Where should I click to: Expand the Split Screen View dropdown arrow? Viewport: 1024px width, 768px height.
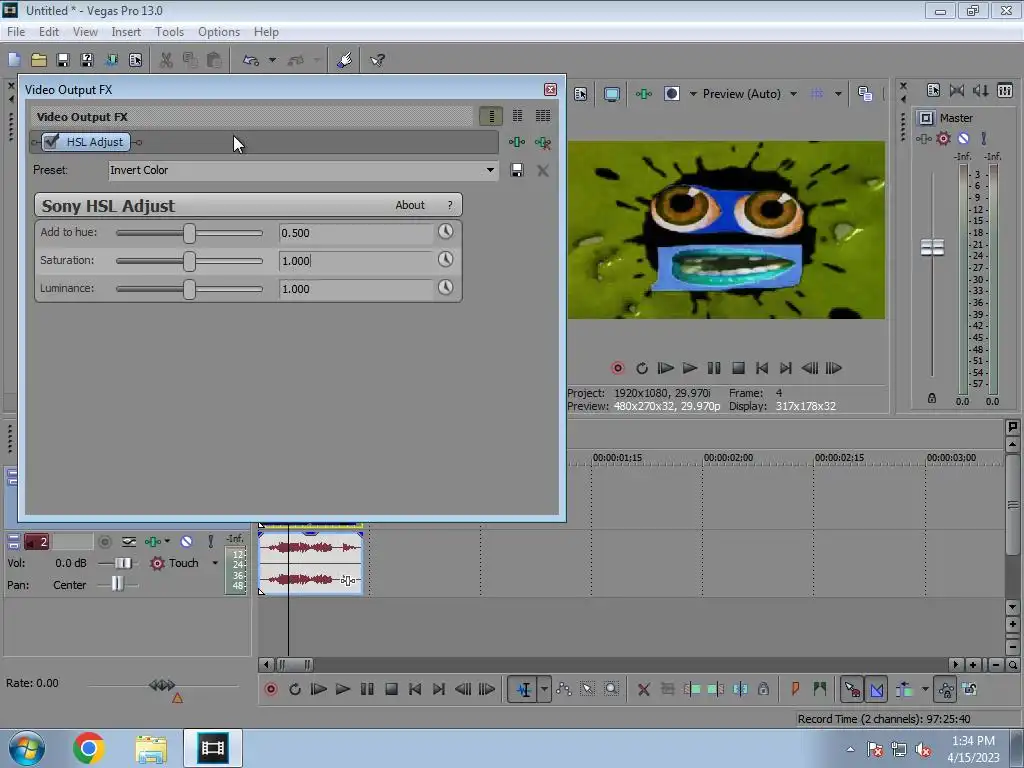tap(693, 94)
